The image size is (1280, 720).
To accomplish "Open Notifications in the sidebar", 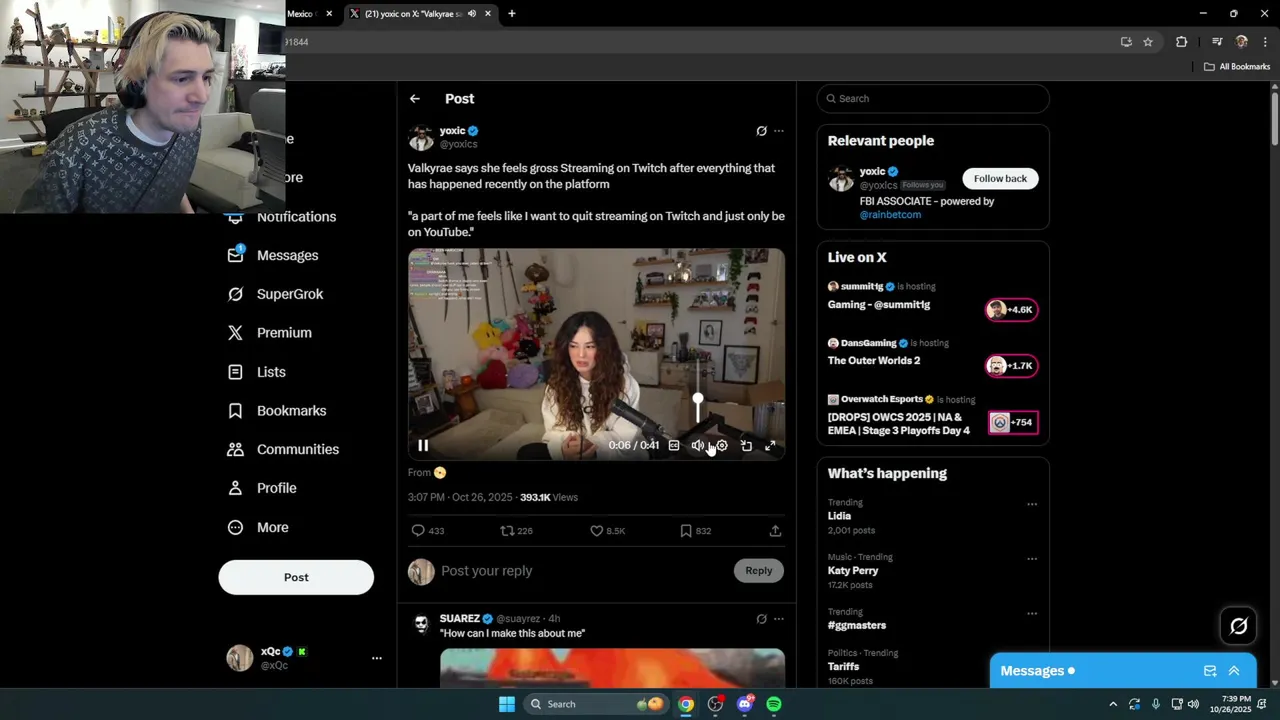I will pyautogui.click(x=283, y=217).
